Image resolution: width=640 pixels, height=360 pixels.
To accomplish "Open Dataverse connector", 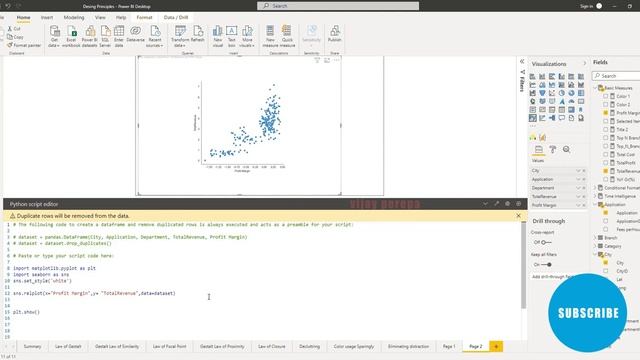I will [x=136, y=34].
